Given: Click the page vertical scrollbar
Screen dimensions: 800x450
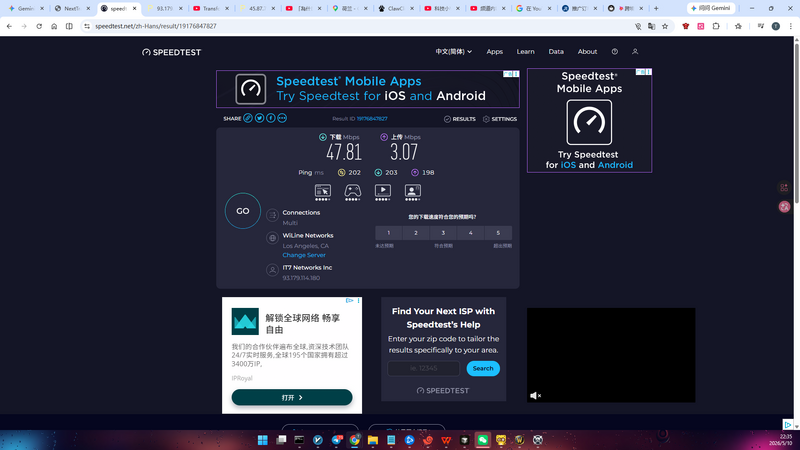Looking at the screenshot, I should [x=796, y=122].
